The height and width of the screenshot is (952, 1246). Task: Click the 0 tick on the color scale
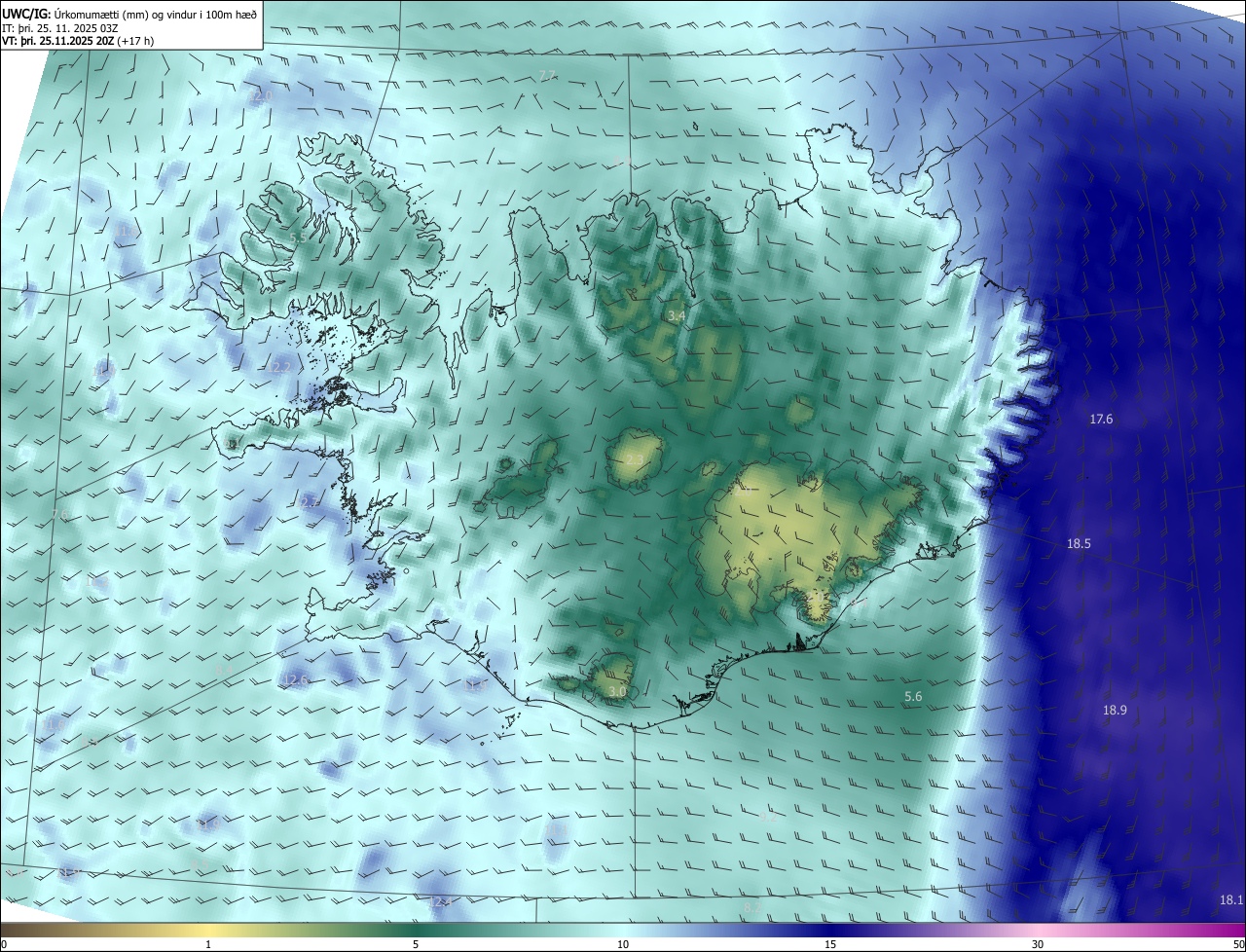click(4, 944)
